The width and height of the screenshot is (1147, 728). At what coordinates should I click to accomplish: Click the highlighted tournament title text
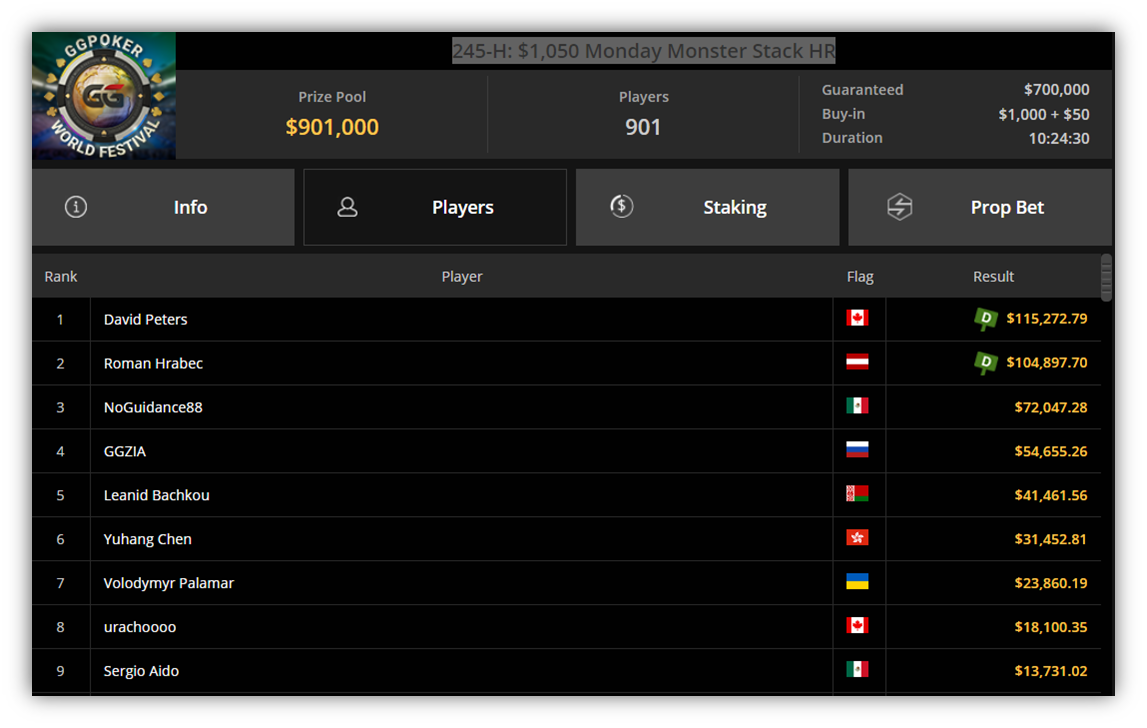644,51
